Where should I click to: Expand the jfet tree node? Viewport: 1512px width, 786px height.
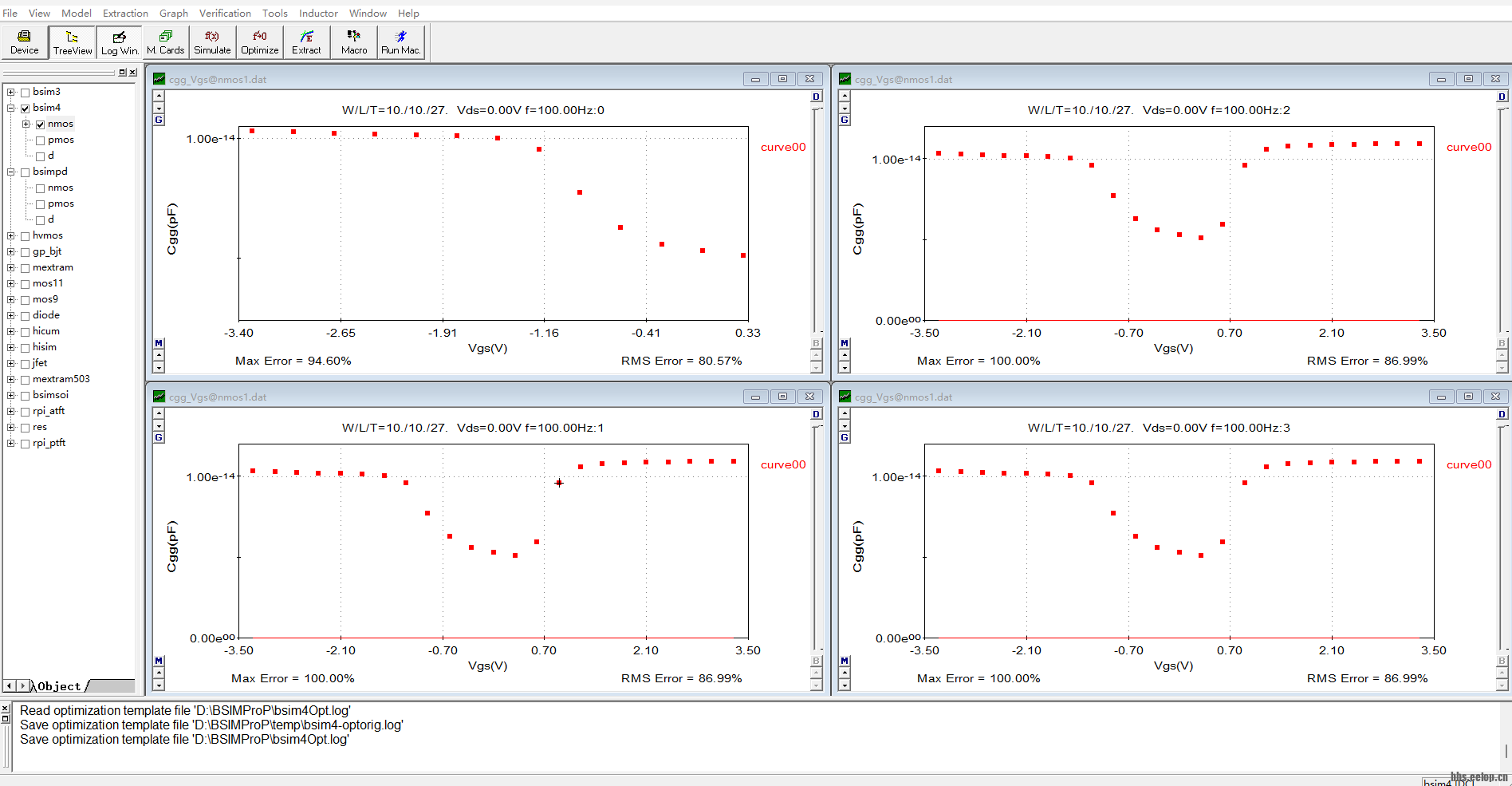pos(11,364)
